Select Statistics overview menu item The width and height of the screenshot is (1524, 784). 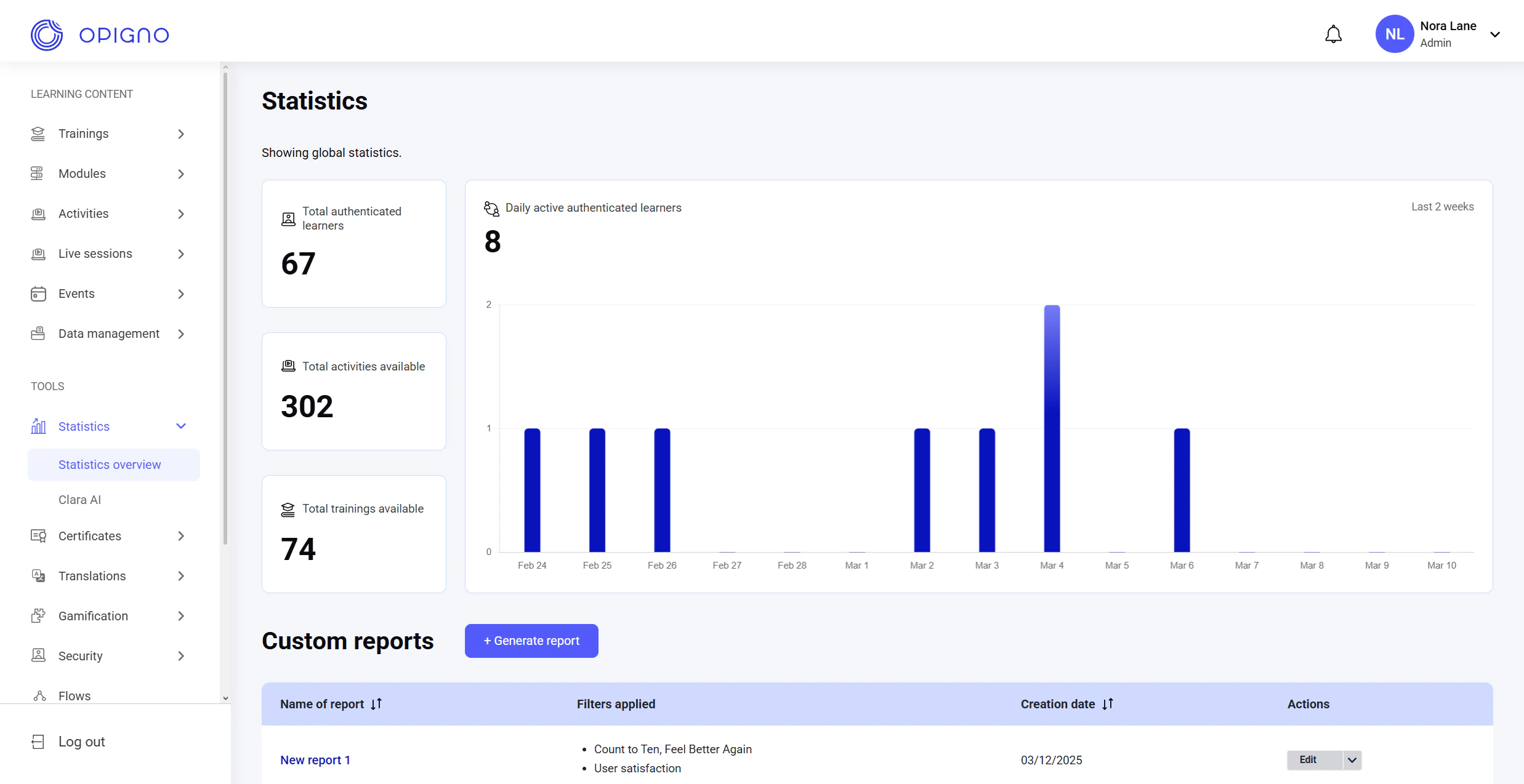click(x=110, y=465)
